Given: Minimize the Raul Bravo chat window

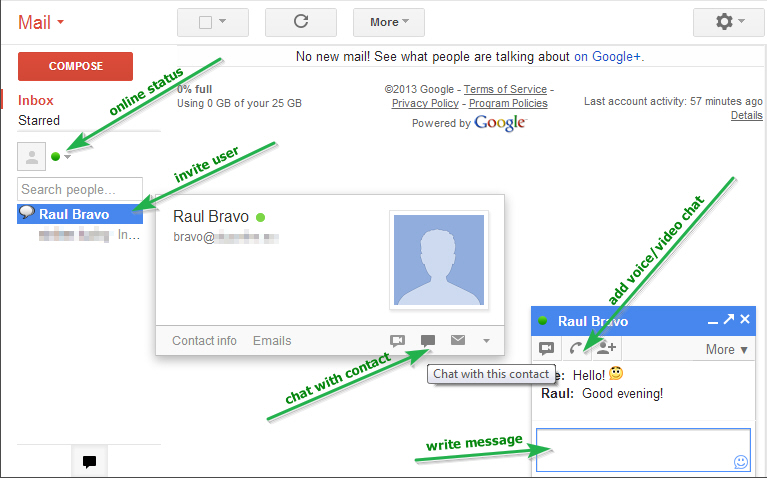Looking at the screenshot, I should tap(713, 321).
